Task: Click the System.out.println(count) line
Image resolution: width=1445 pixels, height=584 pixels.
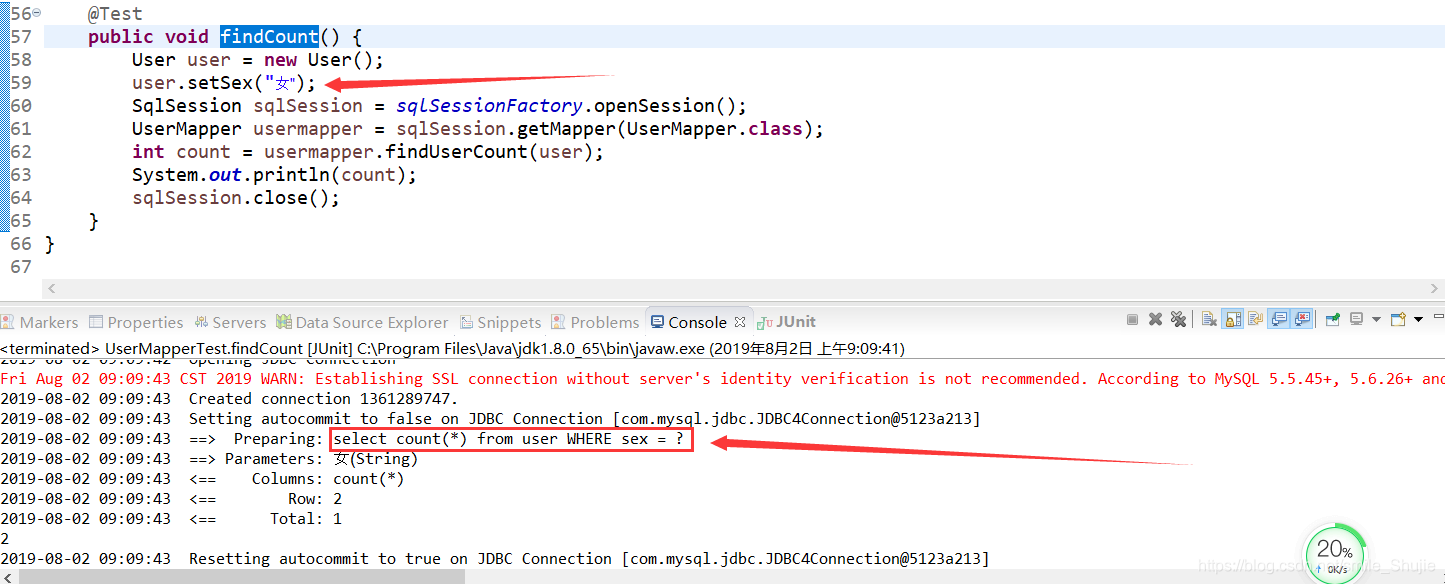Action: [x=274, y=175]
